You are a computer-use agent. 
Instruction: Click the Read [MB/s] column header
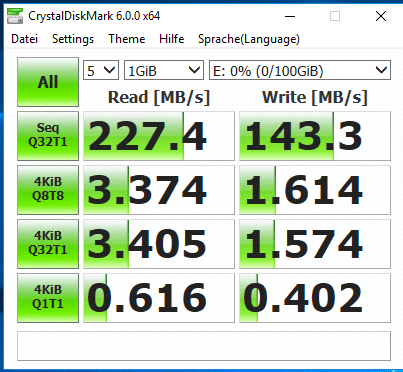[x=159, y=98]
